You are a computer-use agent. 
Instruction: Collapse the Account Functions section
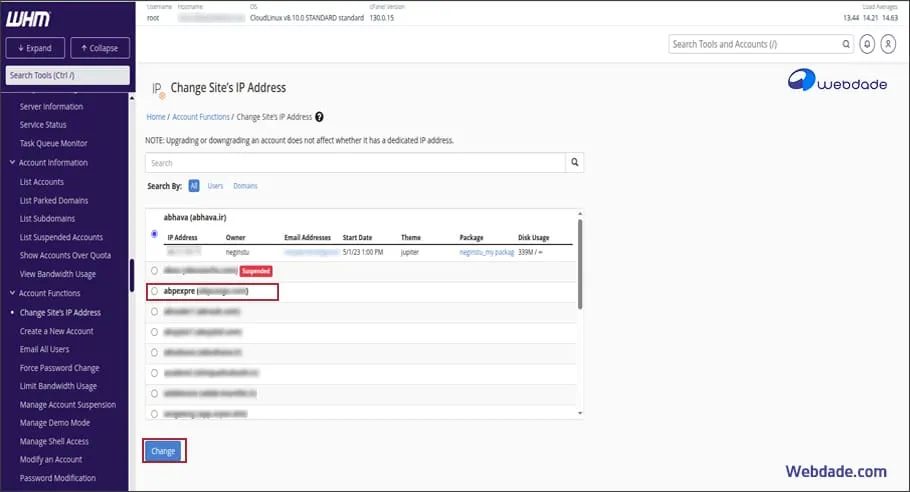(12, 293)
